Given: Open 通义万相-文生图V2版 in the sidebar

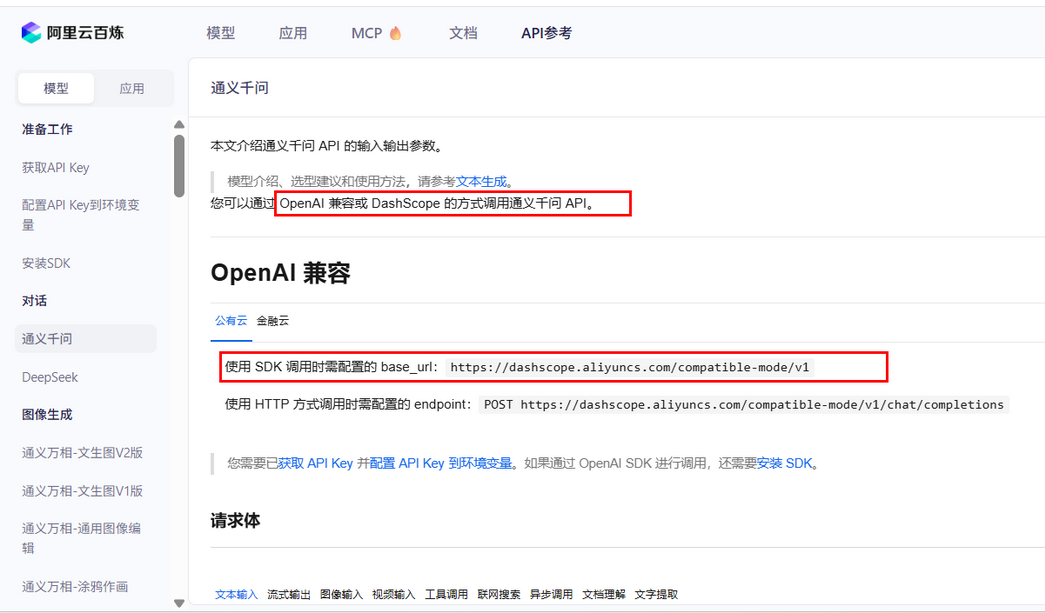Looking at the screenshot, I should (82, 453).
